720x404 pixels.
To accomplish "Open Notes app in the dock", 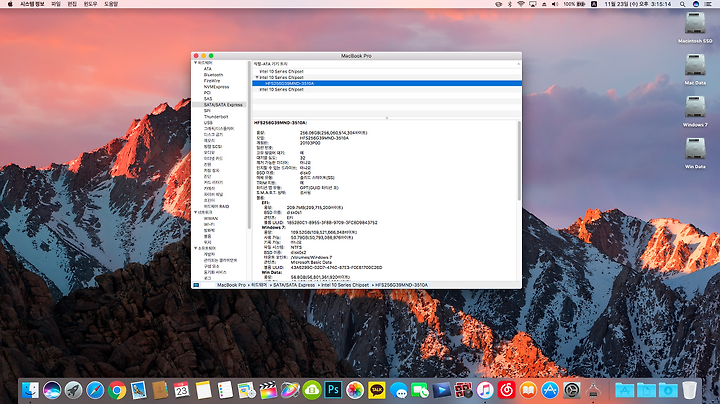I will [203, 390].
